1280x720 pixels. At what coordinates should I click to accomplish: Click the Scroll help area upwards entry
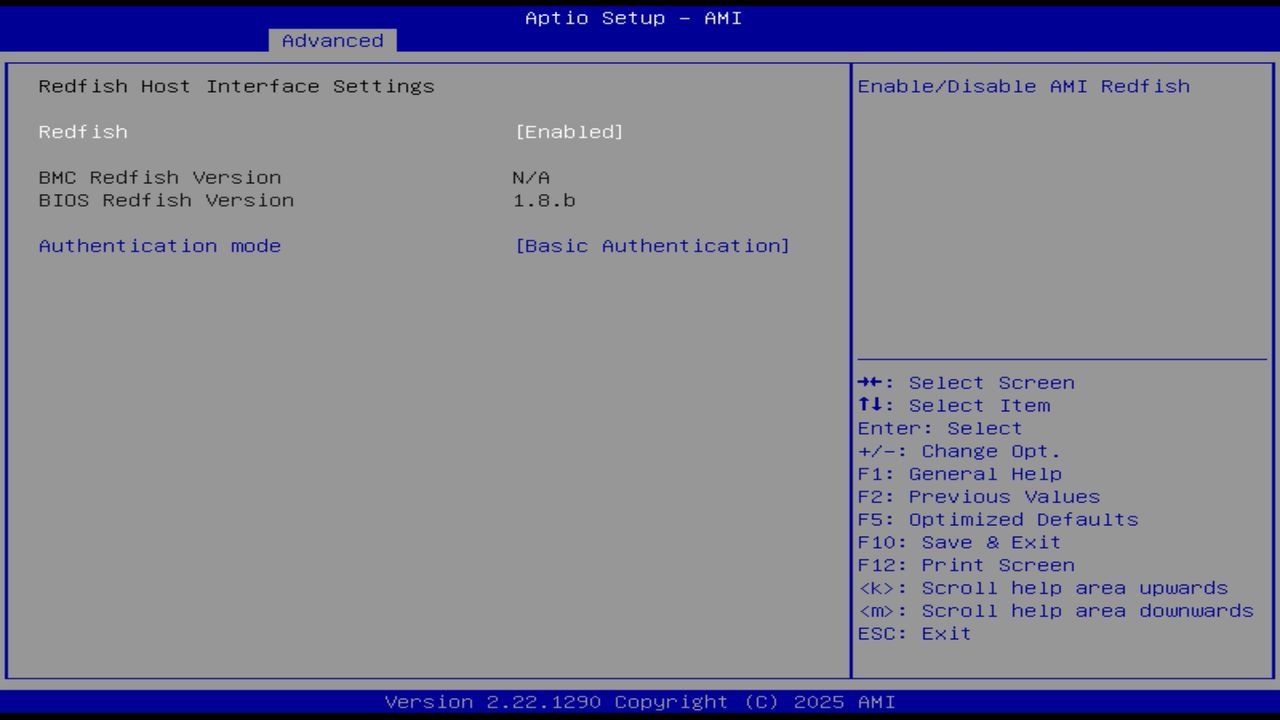click(1043, 587)
